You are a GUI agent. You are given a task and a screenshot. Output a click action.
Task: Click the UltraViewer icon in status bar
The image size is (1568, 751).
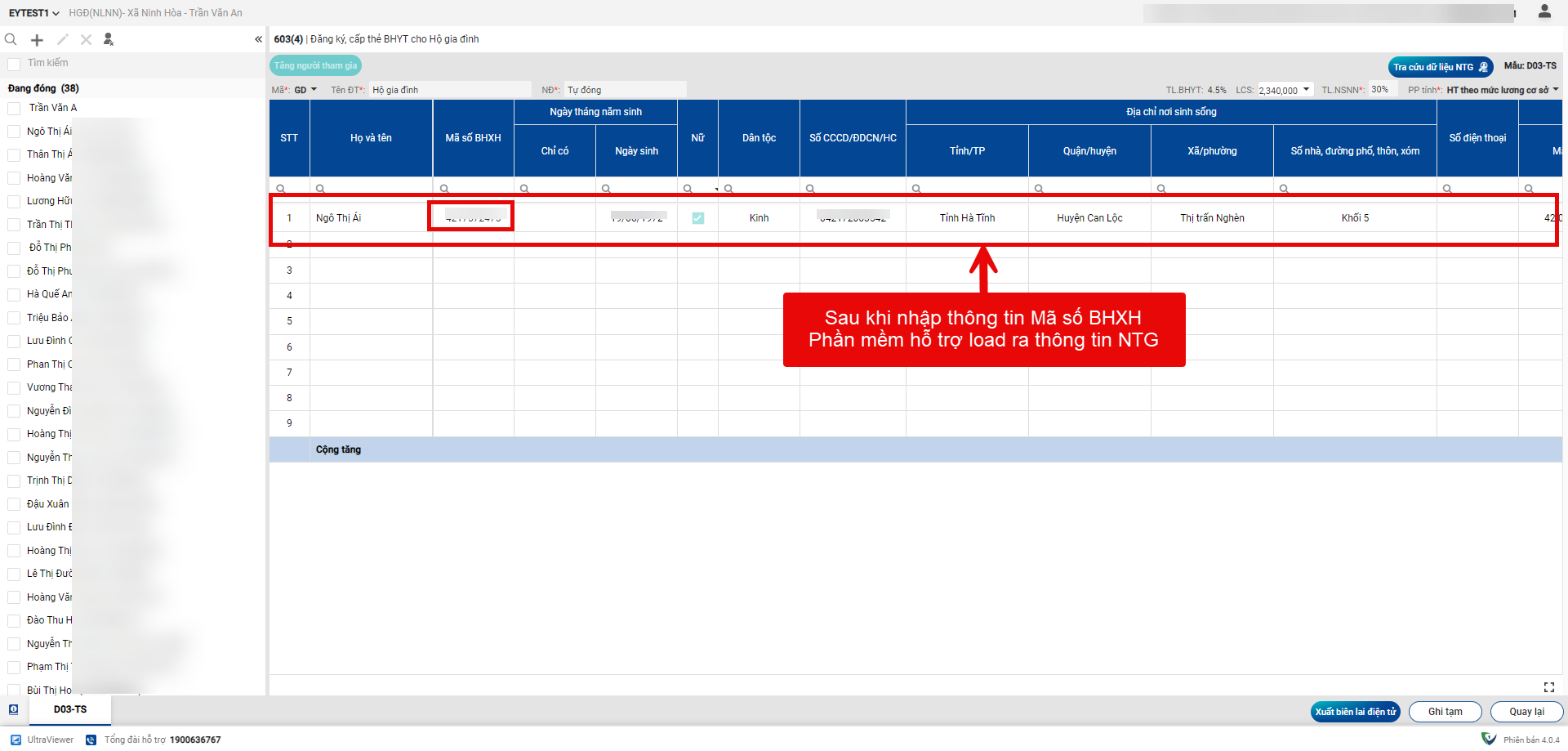pos(16,740)
